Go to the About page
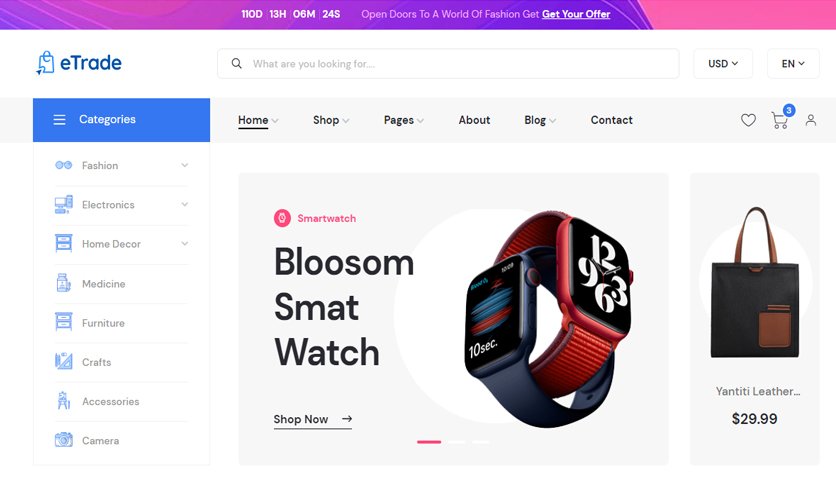 pos(474,120)
